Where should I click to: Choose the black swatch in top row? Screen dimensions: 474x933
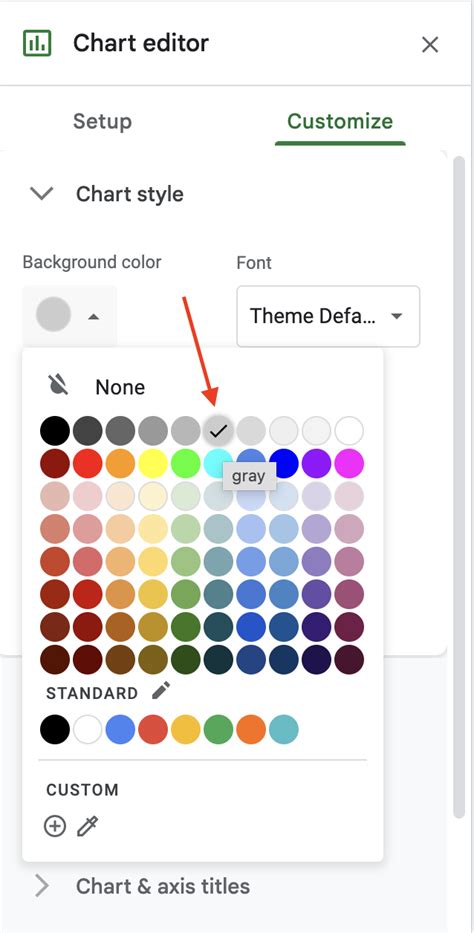coord(55,431)
